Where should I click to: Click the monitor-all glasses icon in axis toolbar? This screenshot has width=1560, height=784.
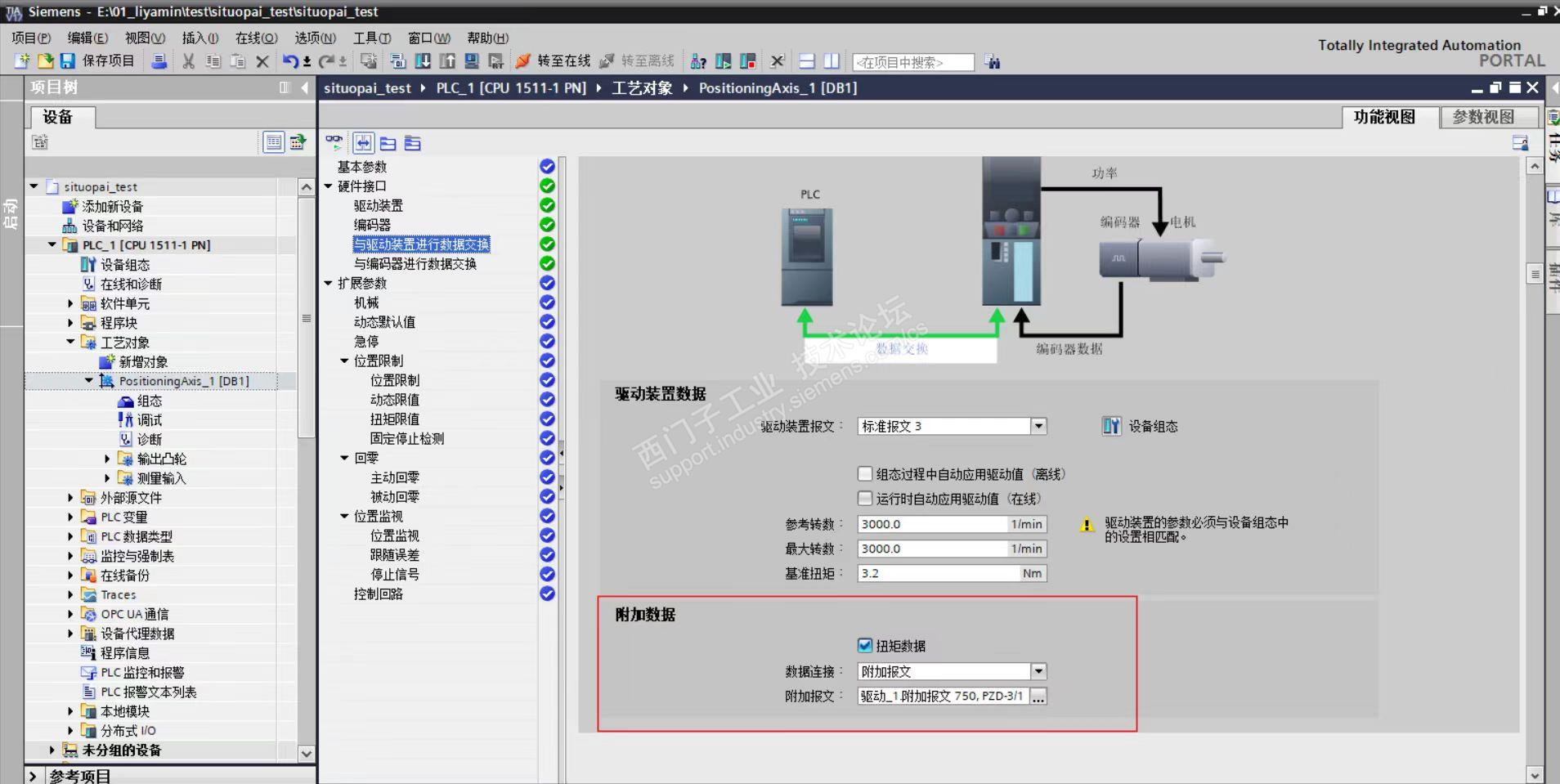(334, 143)
